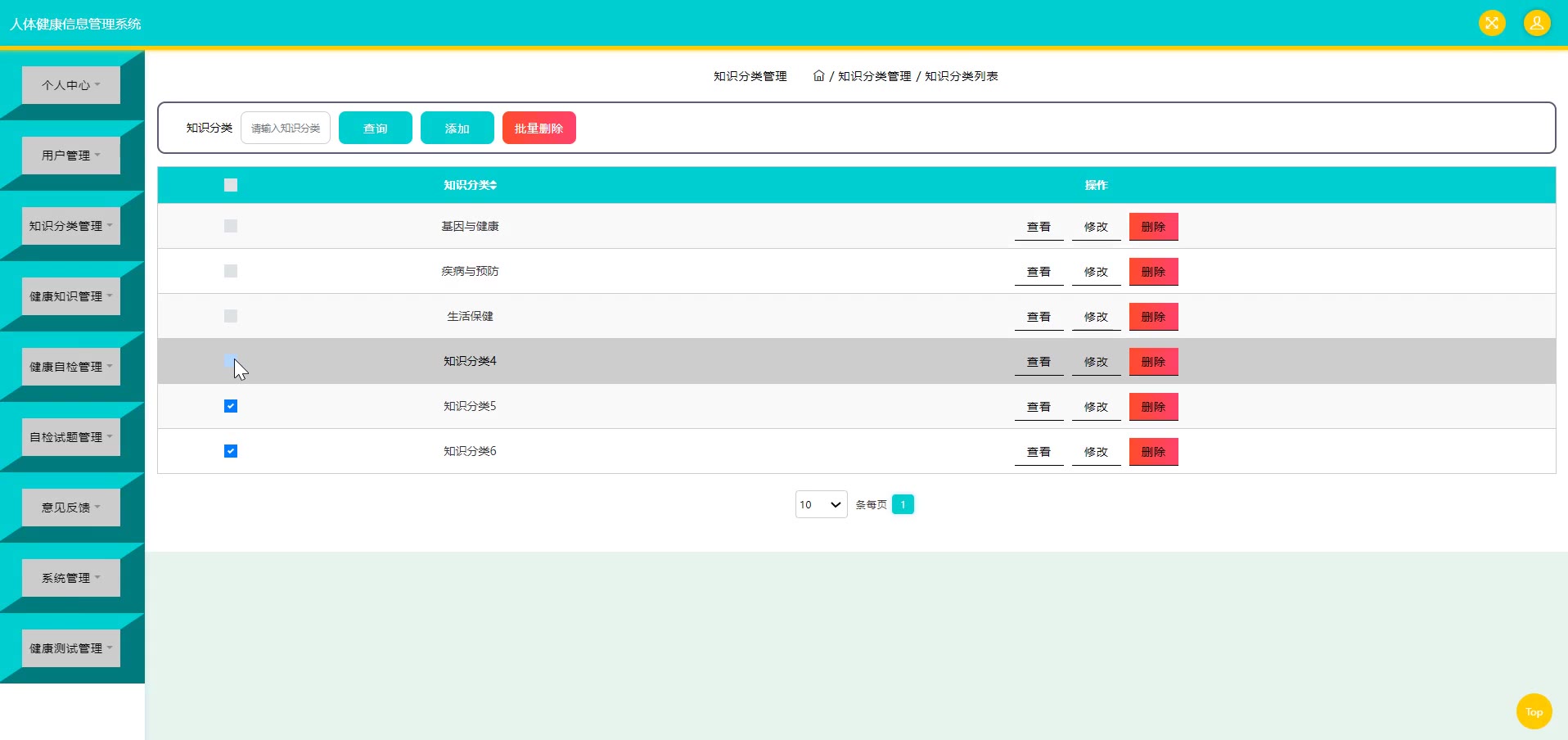Viewport: 1568px width, 740px height.
Task: Click the 查询 search button
Action: [376, 128]
